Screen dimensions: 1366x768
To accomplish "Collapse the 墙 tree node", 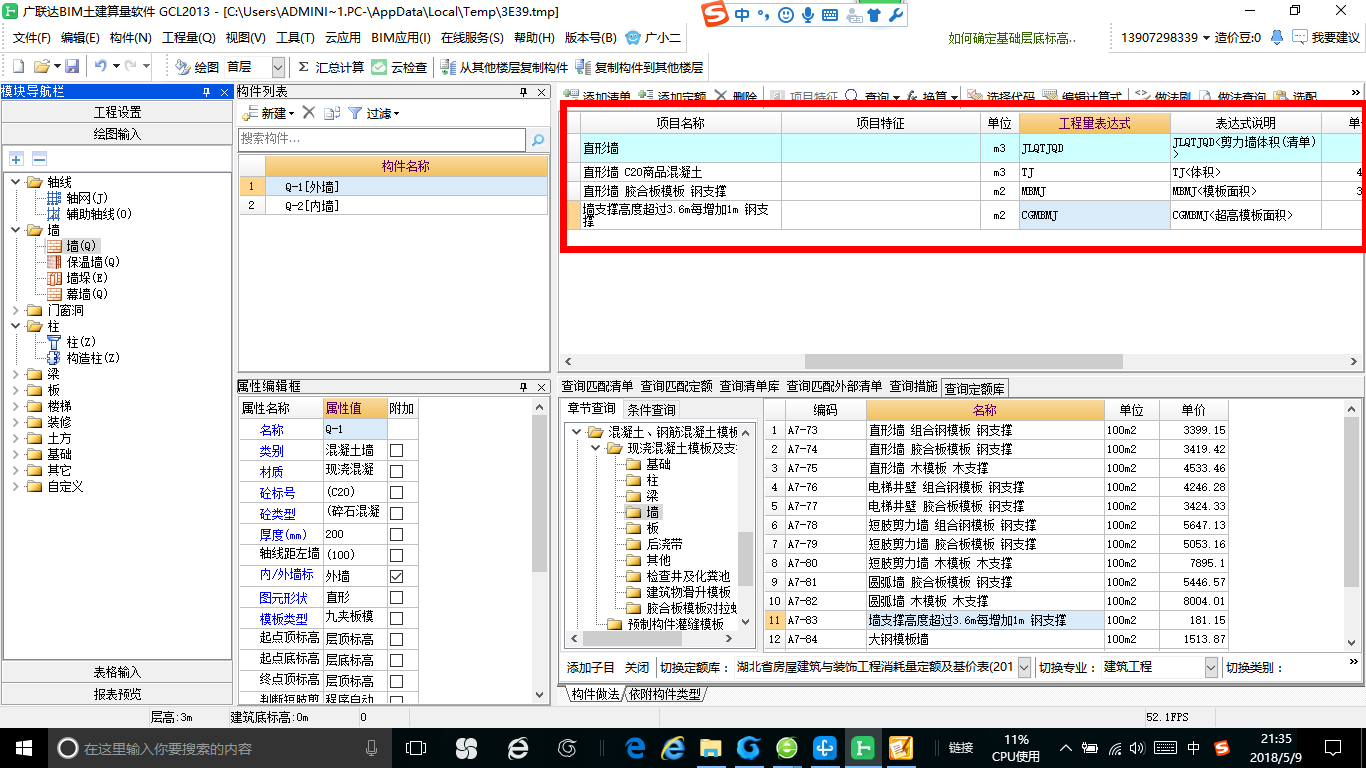I will tap(16, 230).
